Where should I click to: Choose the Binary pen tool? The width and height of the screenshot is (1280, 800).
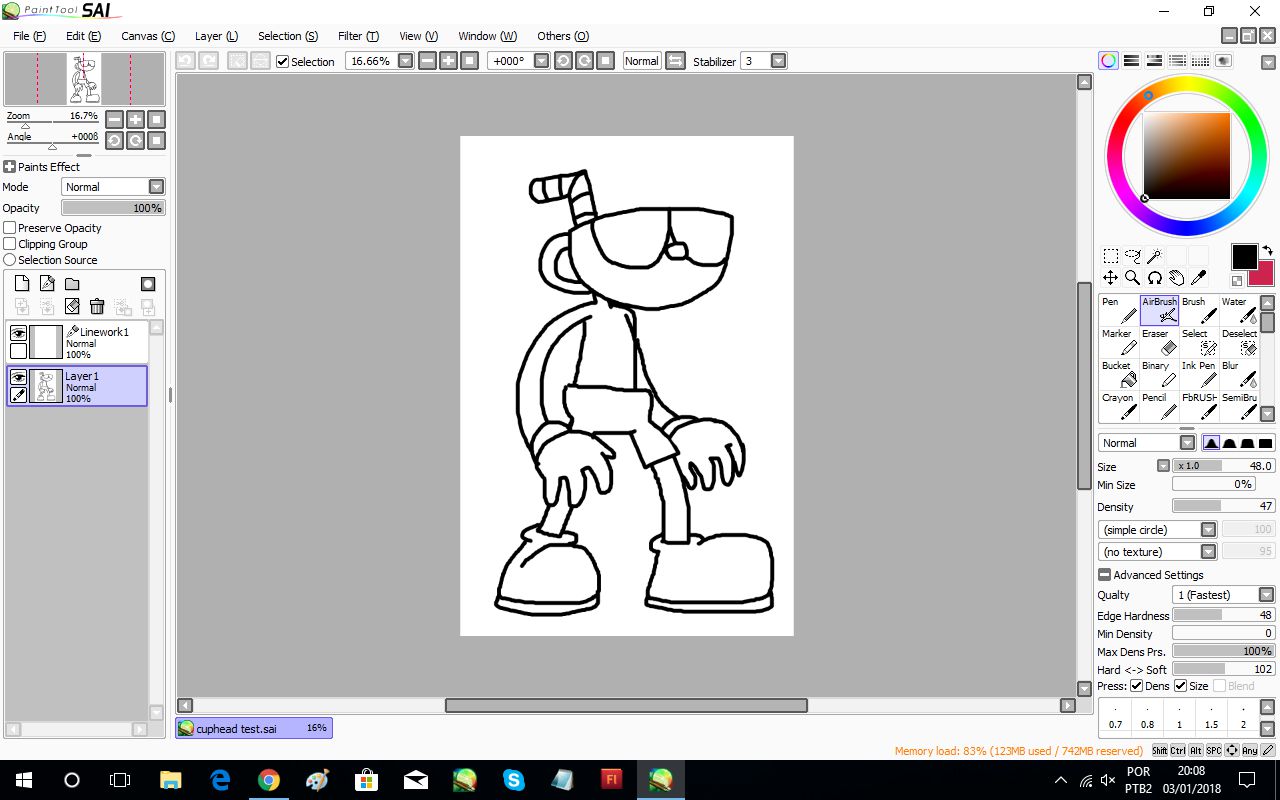pos(1159,374)
